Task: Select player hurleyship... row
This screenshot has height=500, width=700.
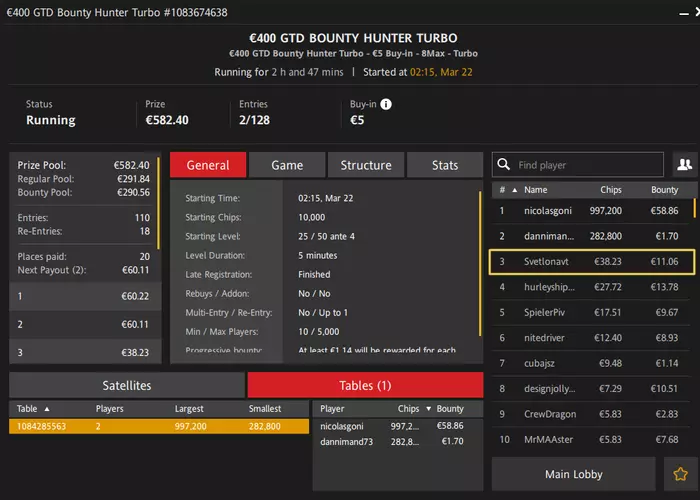Action: click(592, 287)
